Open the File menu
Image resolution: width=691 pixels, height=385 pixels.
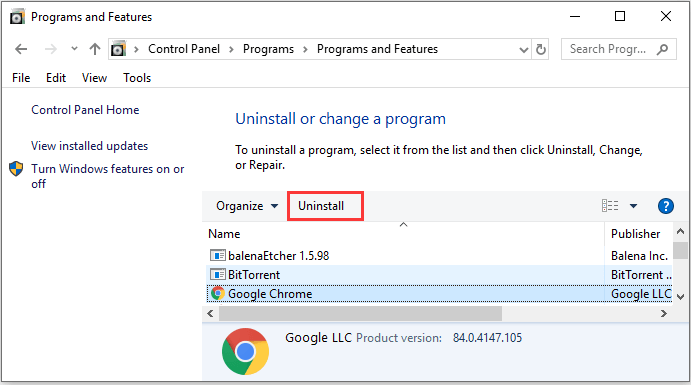click(x=21, y=78)
